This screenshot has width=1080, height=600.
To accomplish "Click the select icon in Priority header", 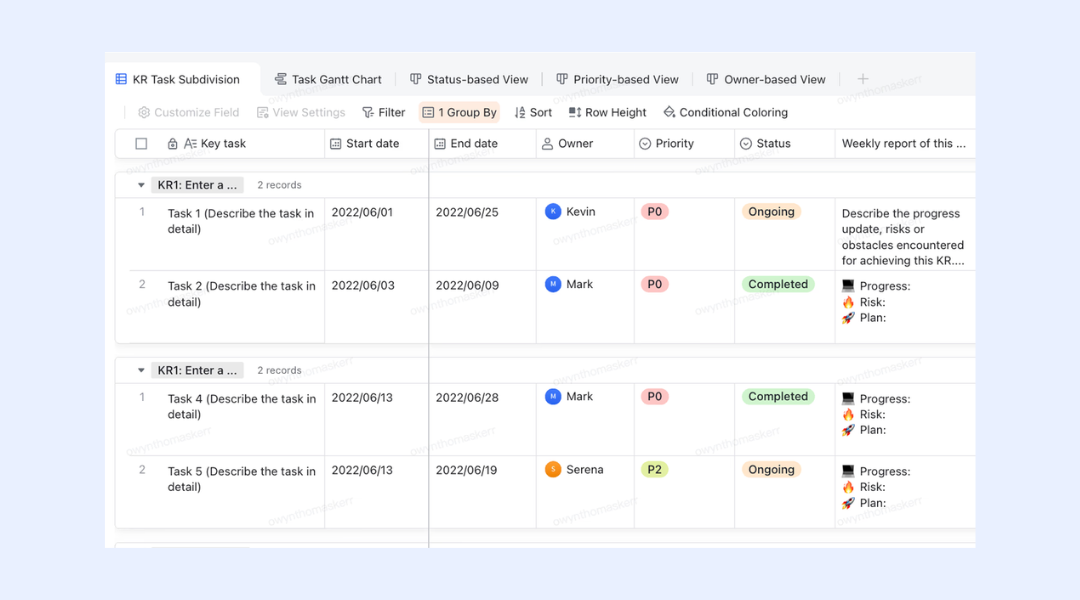I will 645,143.
